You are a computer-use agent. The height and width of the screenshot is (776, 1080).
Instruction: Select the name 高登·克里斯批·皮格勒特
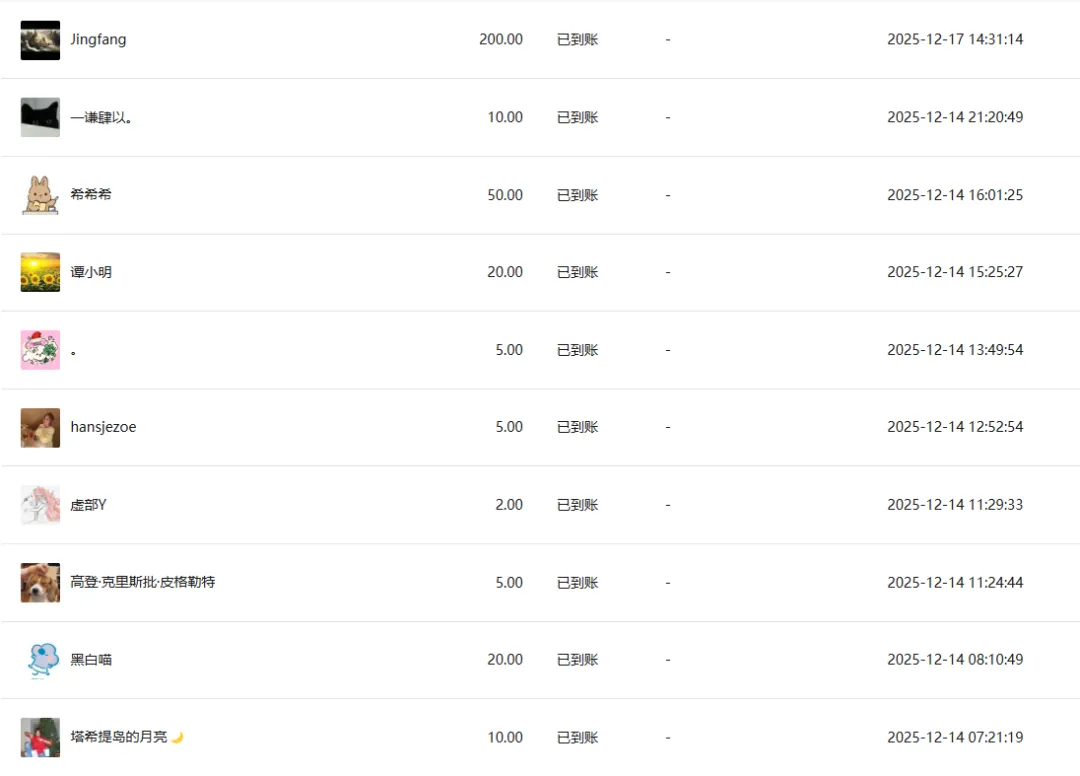(x=143, y=582)
